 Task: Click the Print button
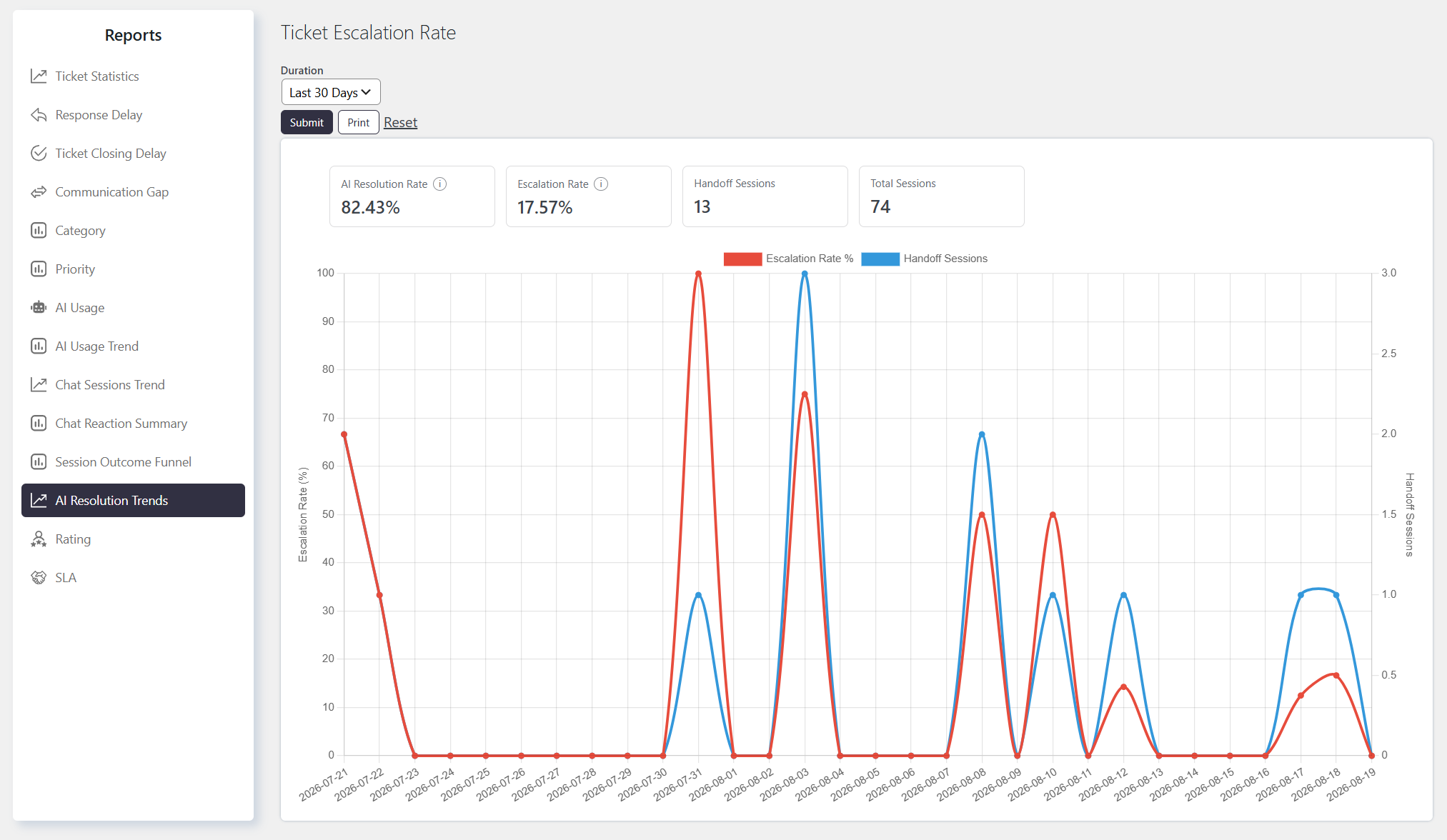358,122
